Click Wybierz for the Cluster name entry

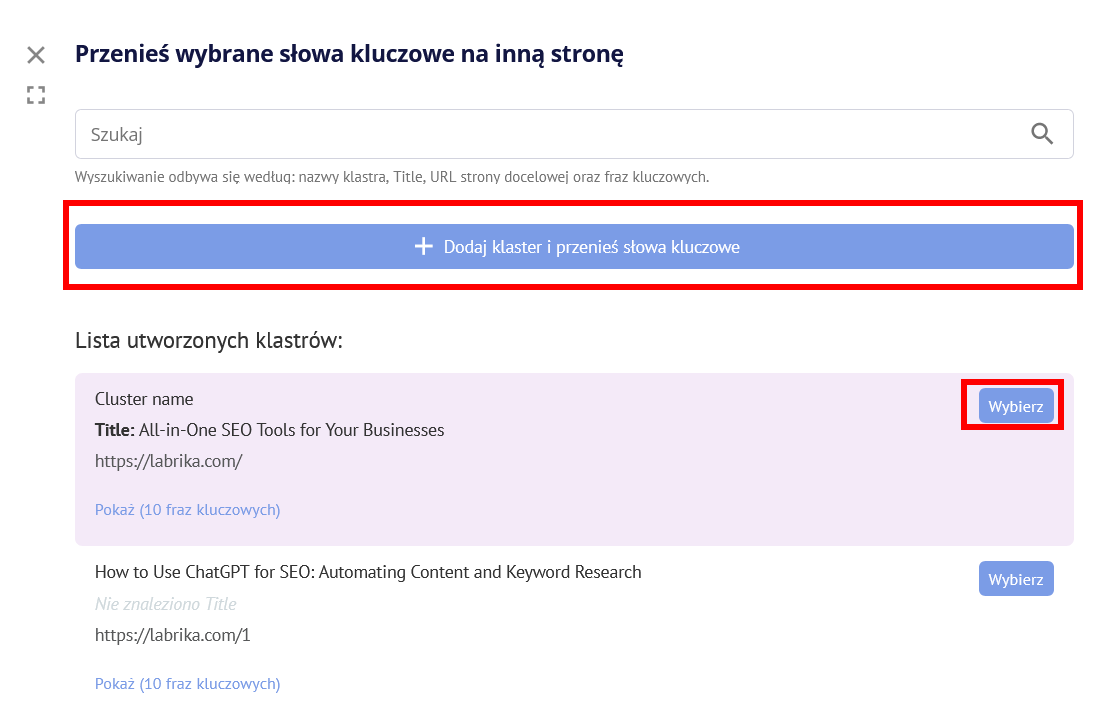(x=1016, y=405)
